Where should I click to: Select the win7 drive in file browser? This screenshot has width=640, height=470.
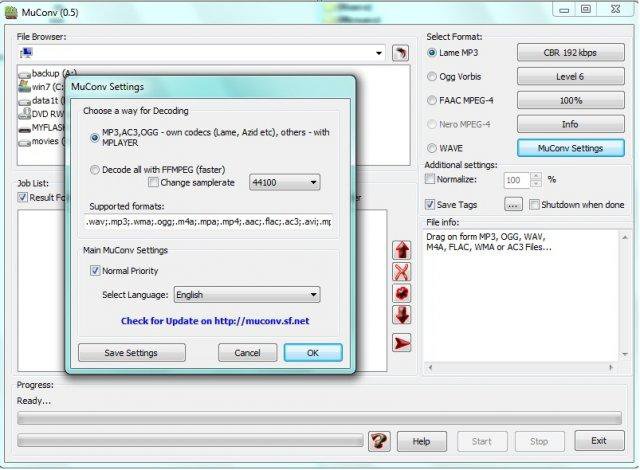(x=40, y=87)
